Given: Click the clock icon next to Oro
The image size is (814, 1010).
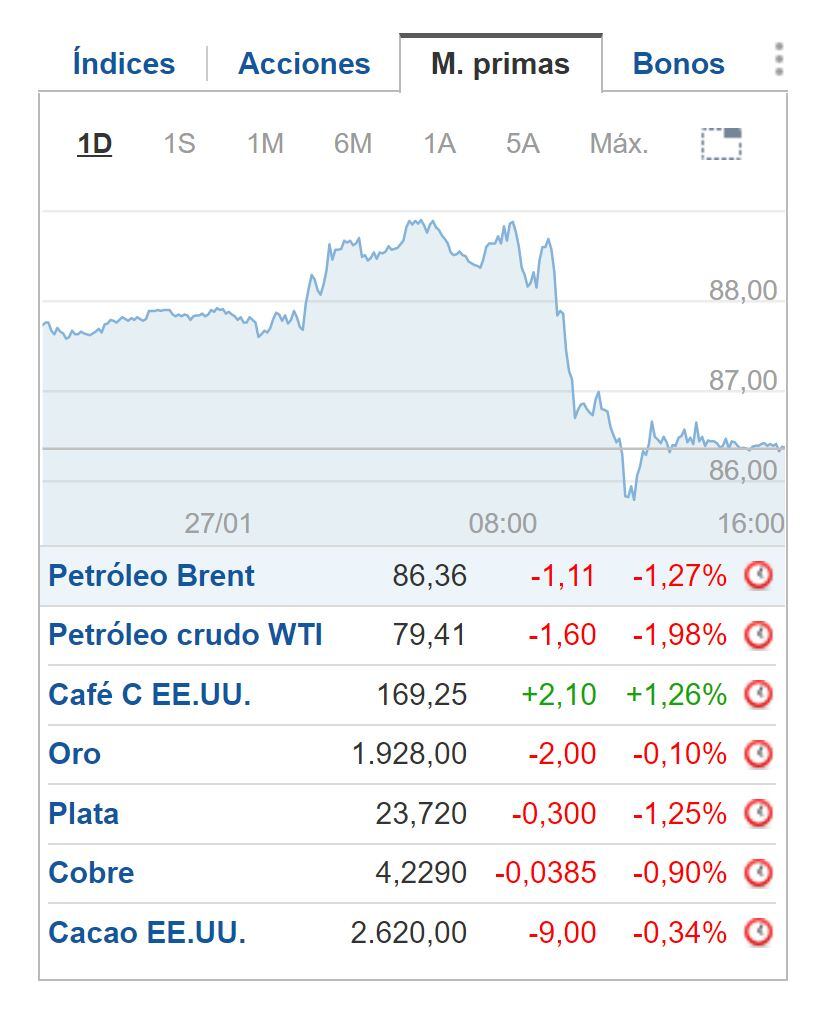Looking at the screenshot, I should tap(759, 754).
